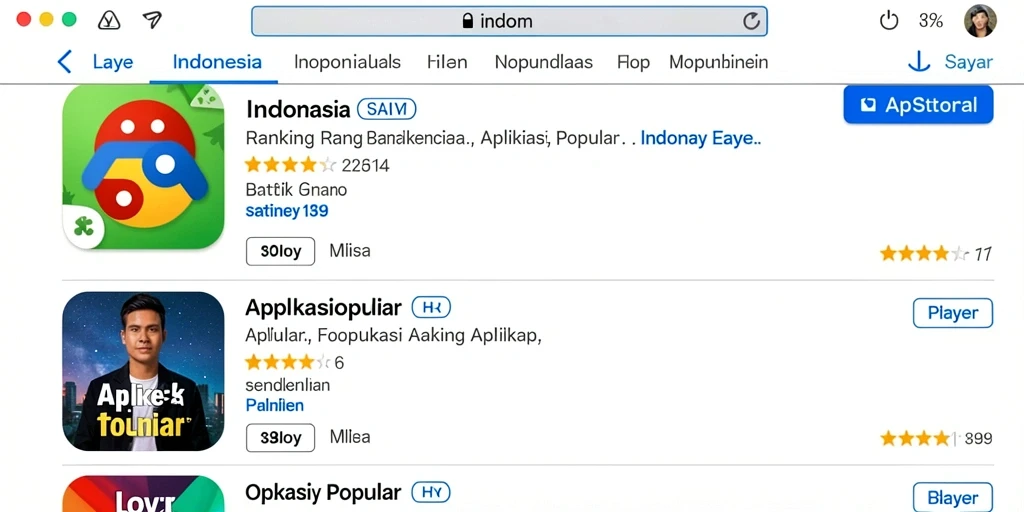Click the padlock icon in address bar
The height and width of the screenshot is (512, 1024).
click(x=468, y=22)
